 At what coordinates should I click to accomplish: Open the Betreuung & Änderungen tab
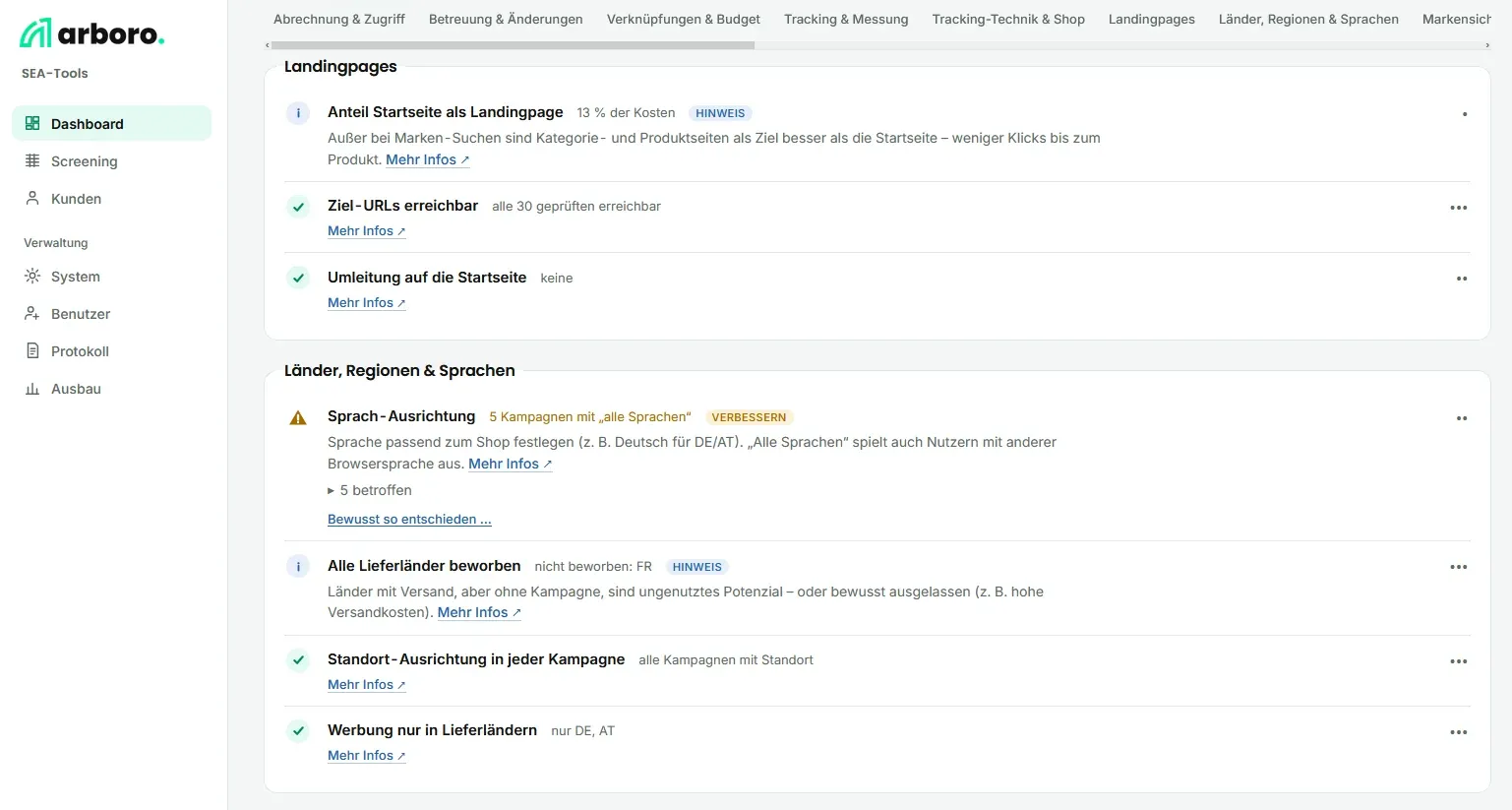[506, 19]
